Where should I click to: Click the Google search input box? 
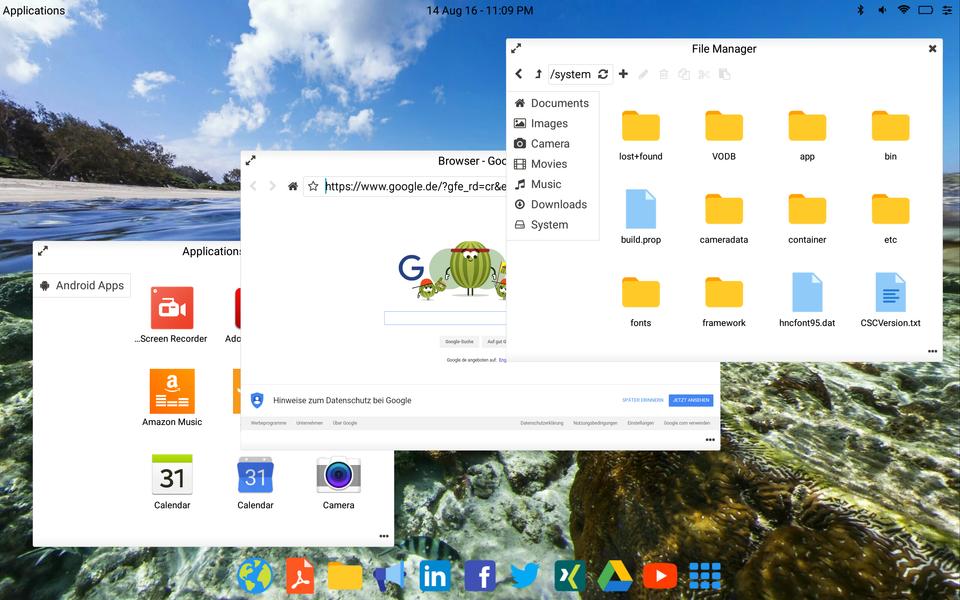pyautogui.click(x=445, y=318)
